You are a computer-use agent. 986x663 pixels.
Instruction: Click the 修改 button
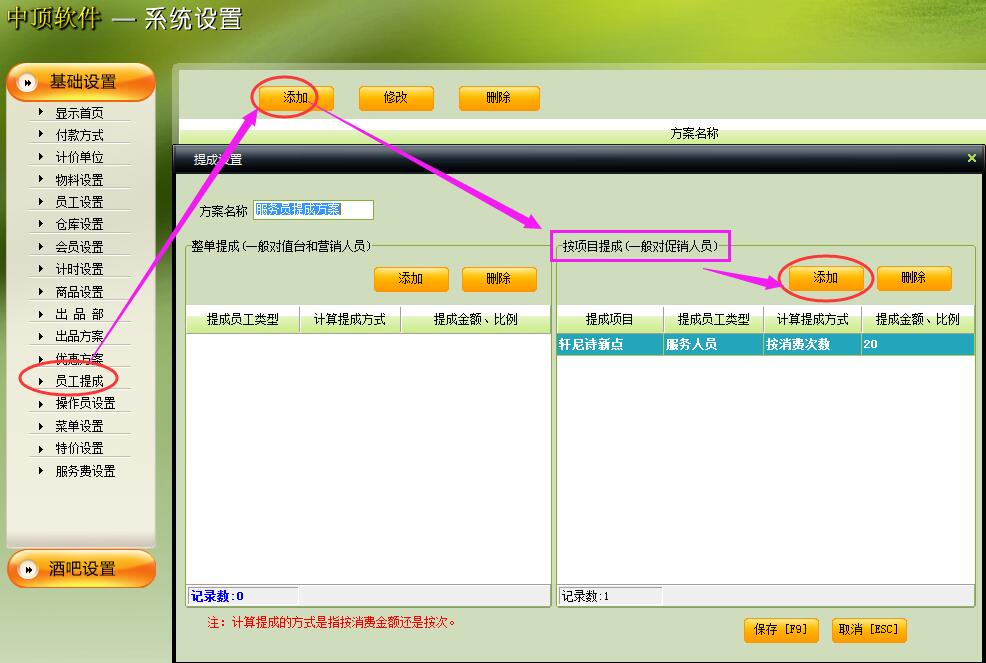click(x=396, y=98)
